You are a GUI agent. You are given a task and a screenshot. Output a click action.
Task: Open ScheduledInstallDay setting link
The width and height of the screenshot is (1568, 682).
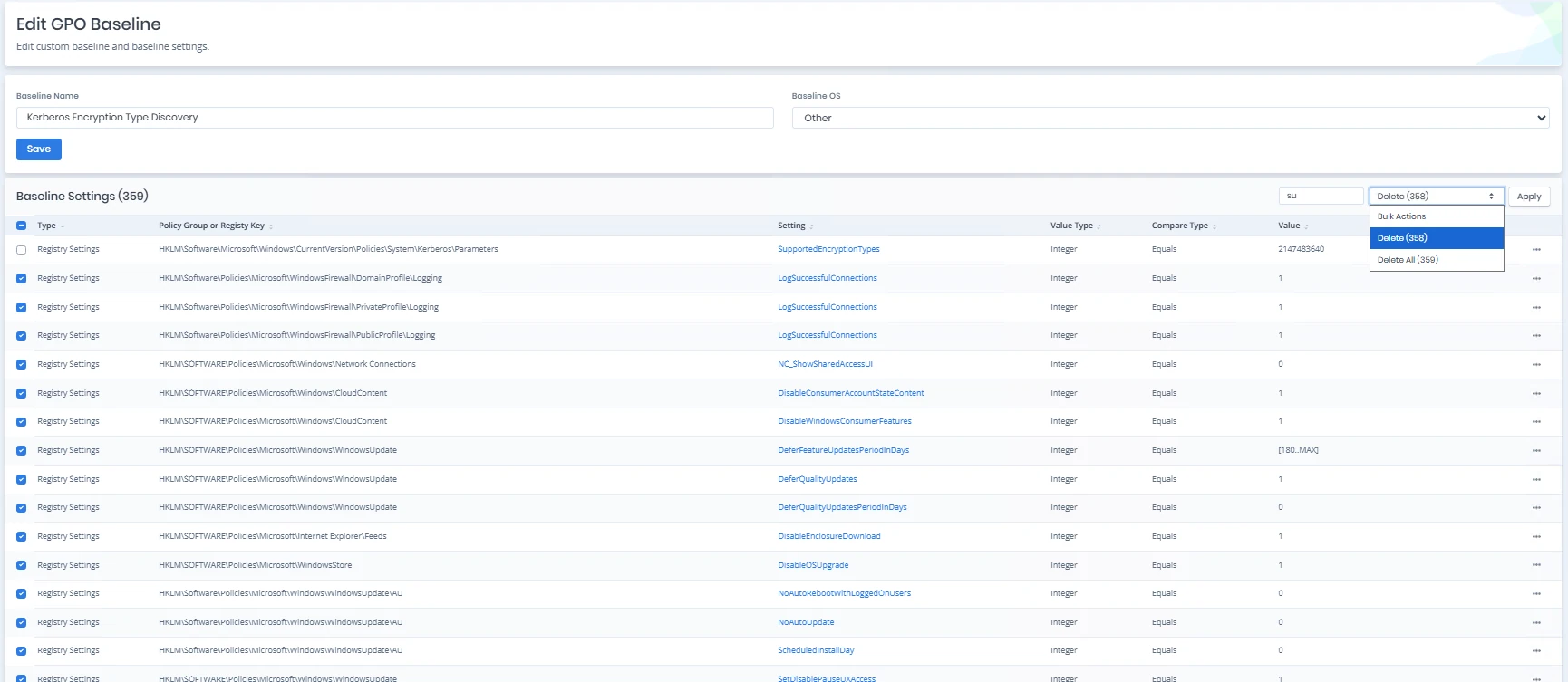tap(816, 650)
